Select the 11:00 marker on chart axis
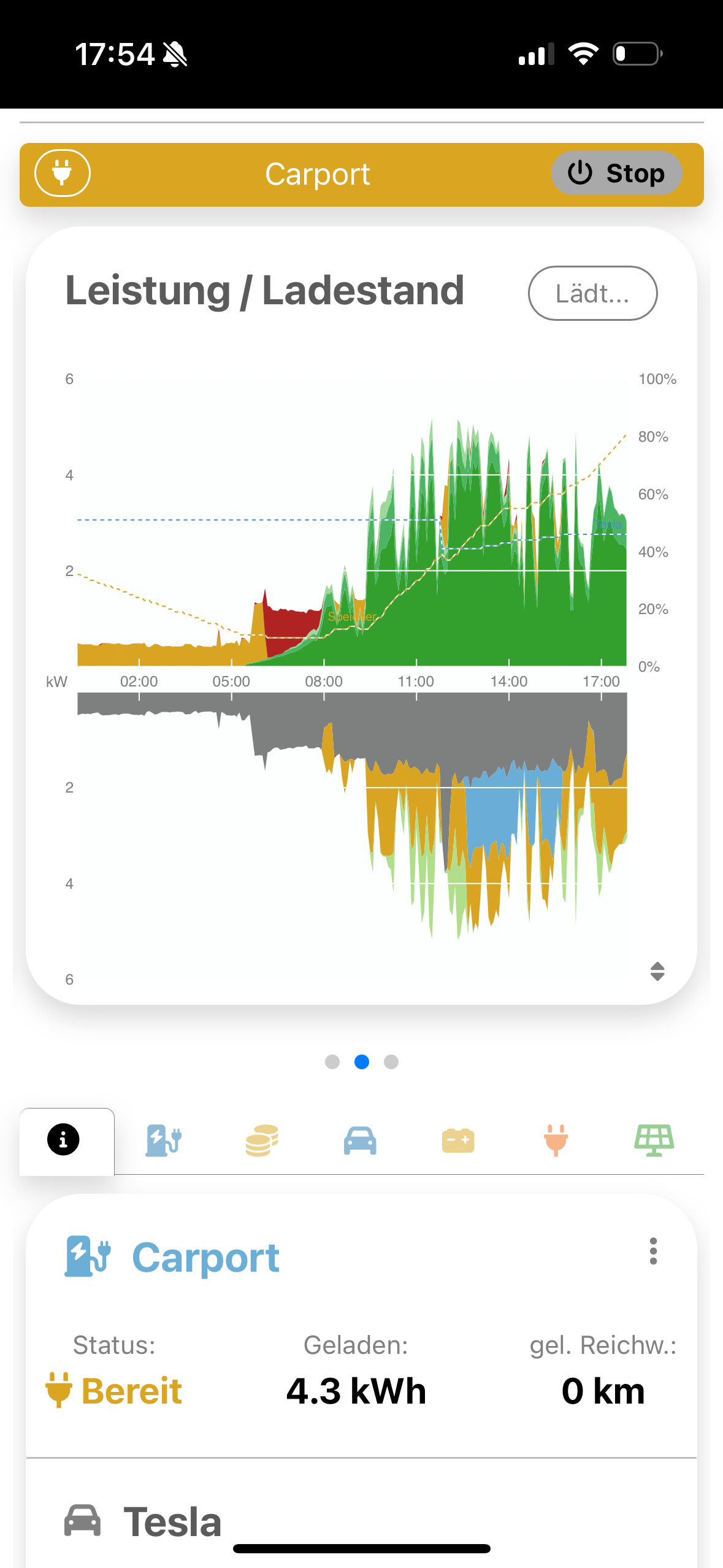 click(416, 682)
